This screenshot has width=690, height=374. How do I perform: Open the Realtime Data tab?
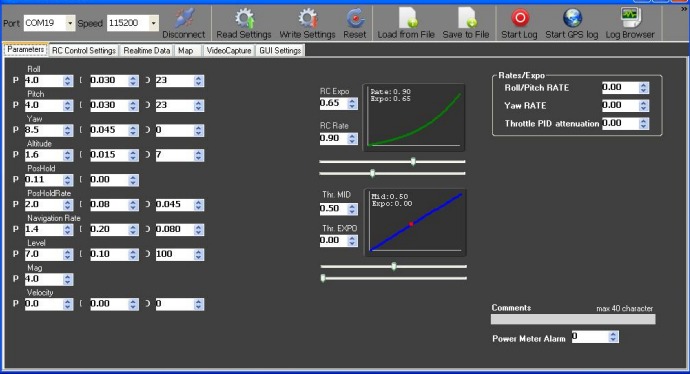147,51
